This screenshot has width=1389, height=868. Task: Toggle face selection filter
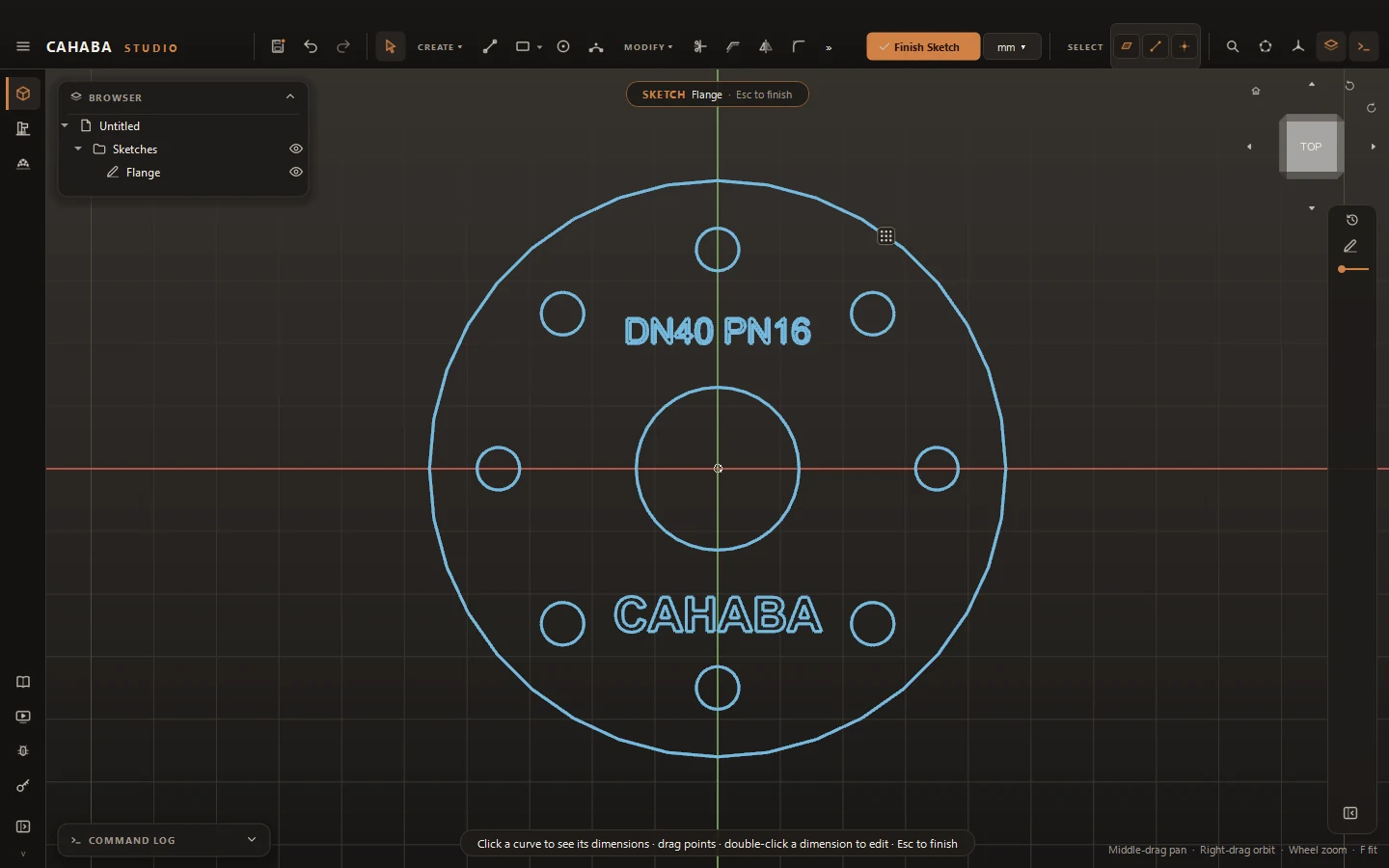pos(1127,46)
